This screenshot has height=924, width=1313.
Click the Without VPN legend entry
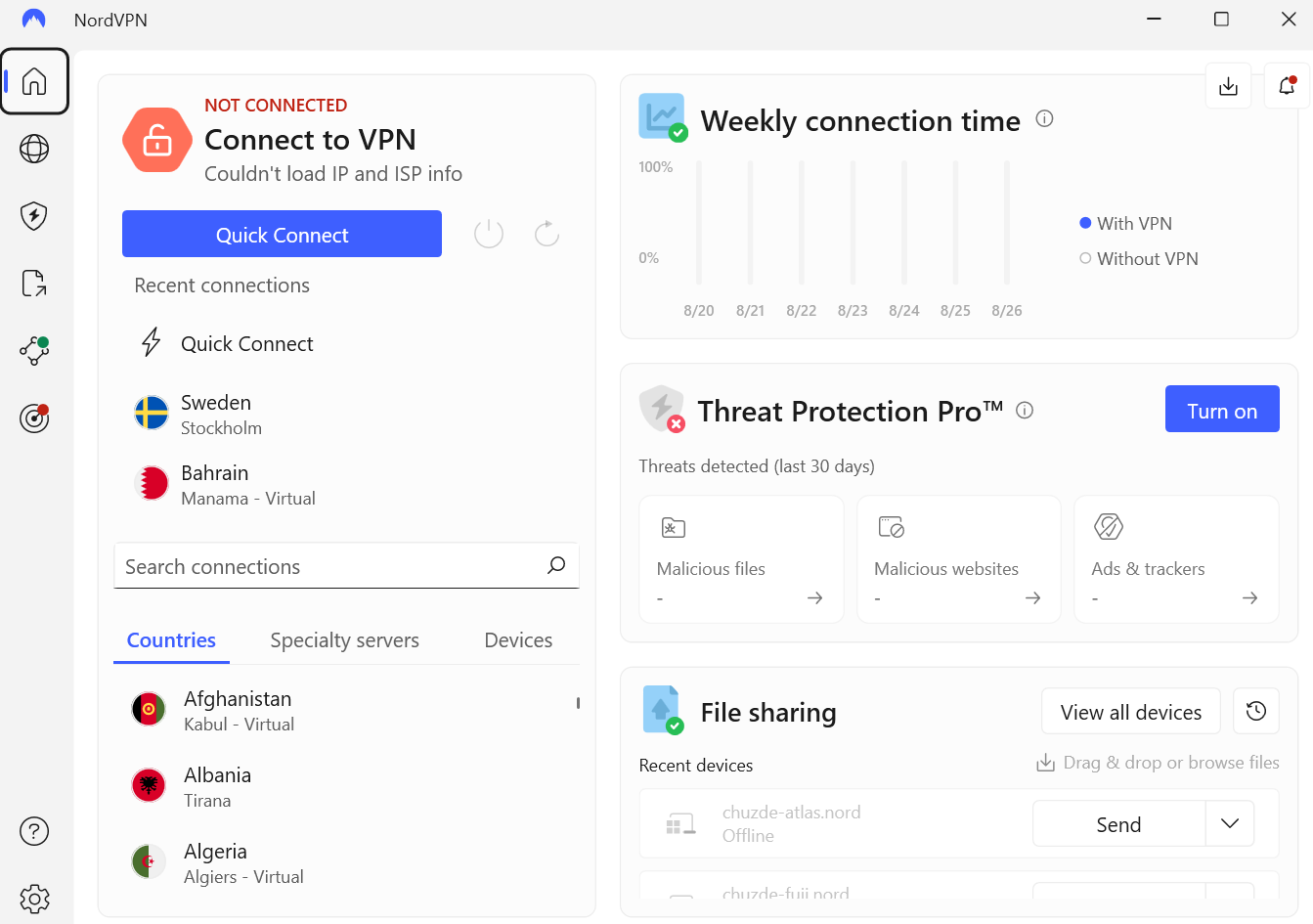(1139, 258)
